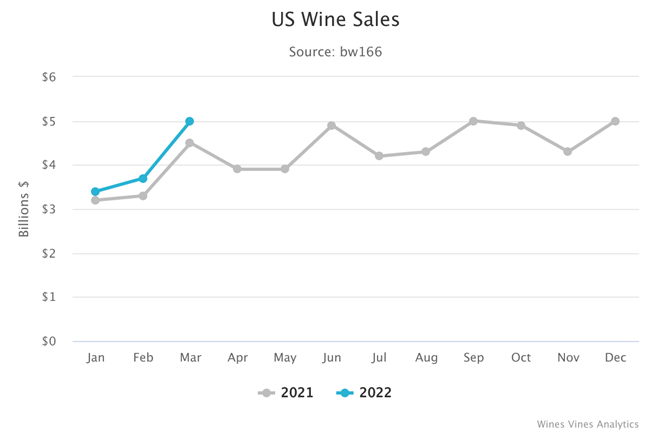Open the Wines Vines Analytics credit link
650x433 pixels.
(x=576, y=423)
